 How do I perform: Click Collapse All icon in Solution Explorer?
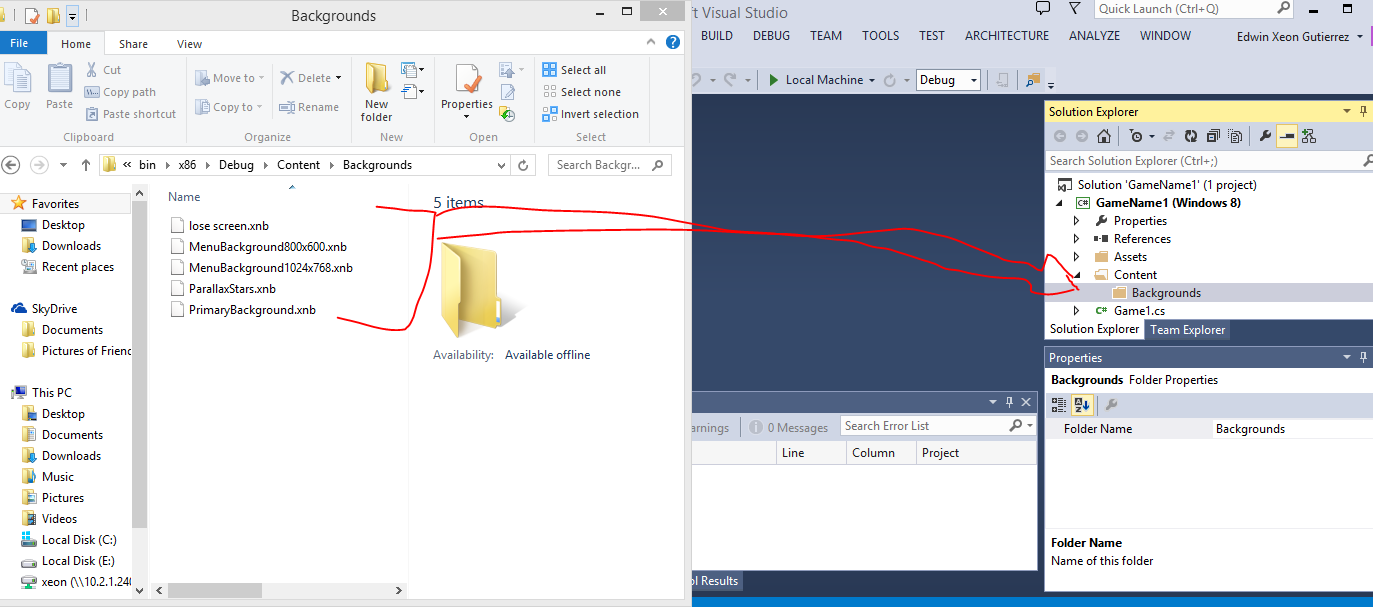(1213, 136)
